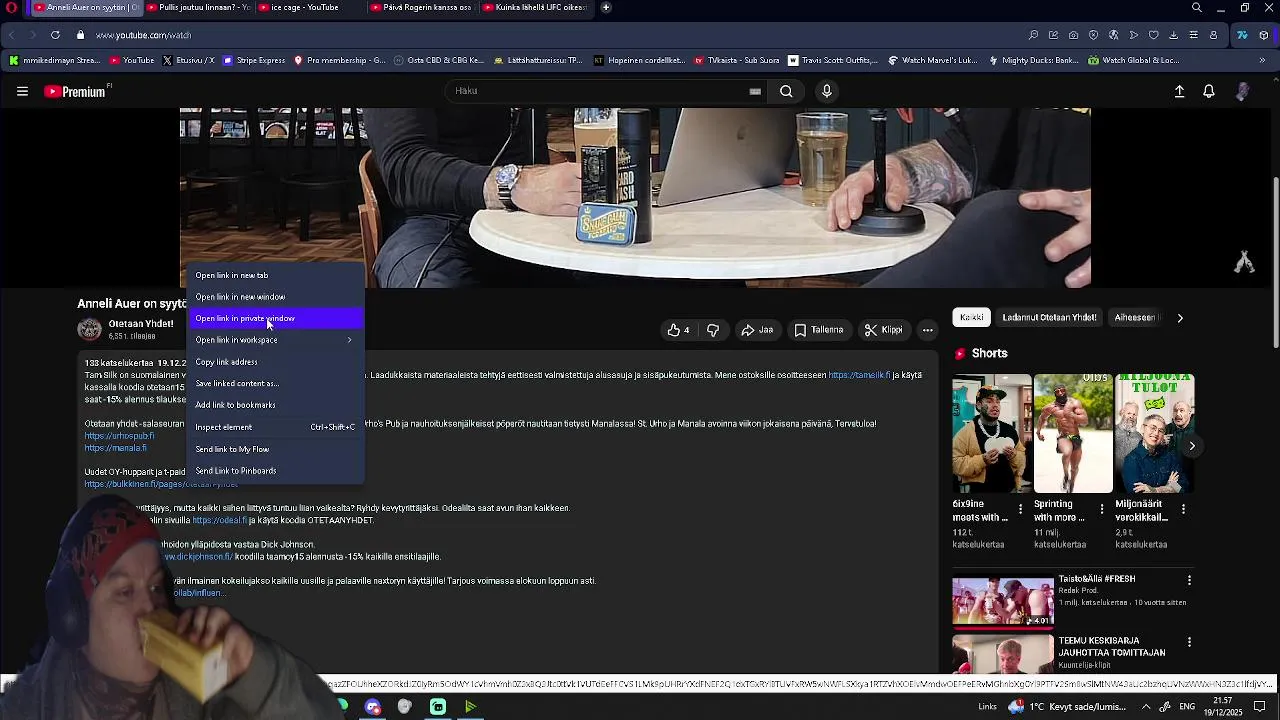Screen dimensions: 1280x720
Task: Open https://tamsilk.fi link in description
Action: point(859,375)
